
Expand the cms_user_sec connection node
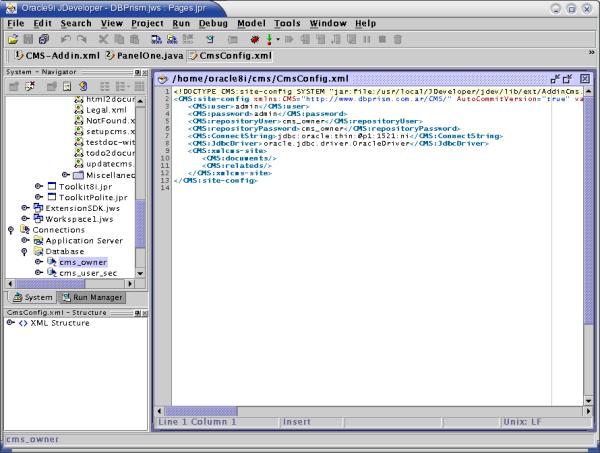[38, 272]
